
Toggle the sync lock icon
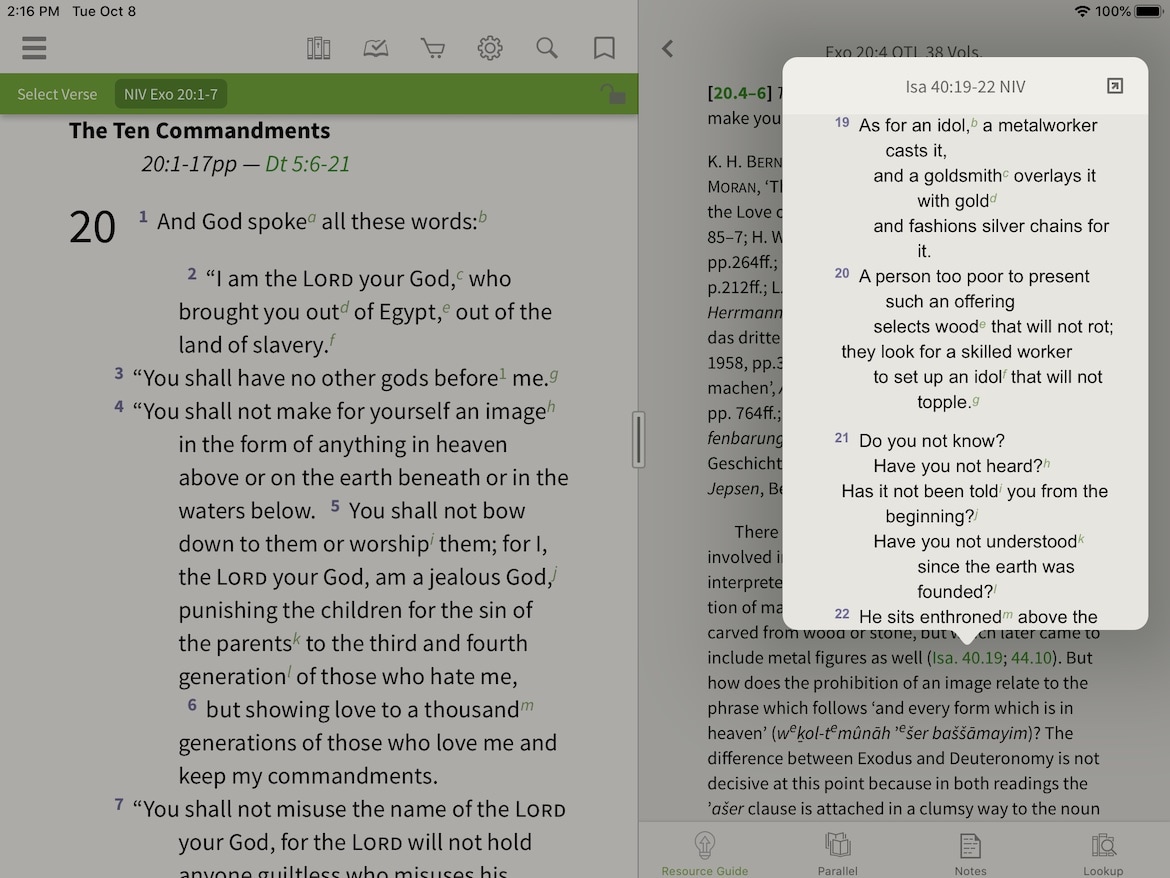(613, 94)
